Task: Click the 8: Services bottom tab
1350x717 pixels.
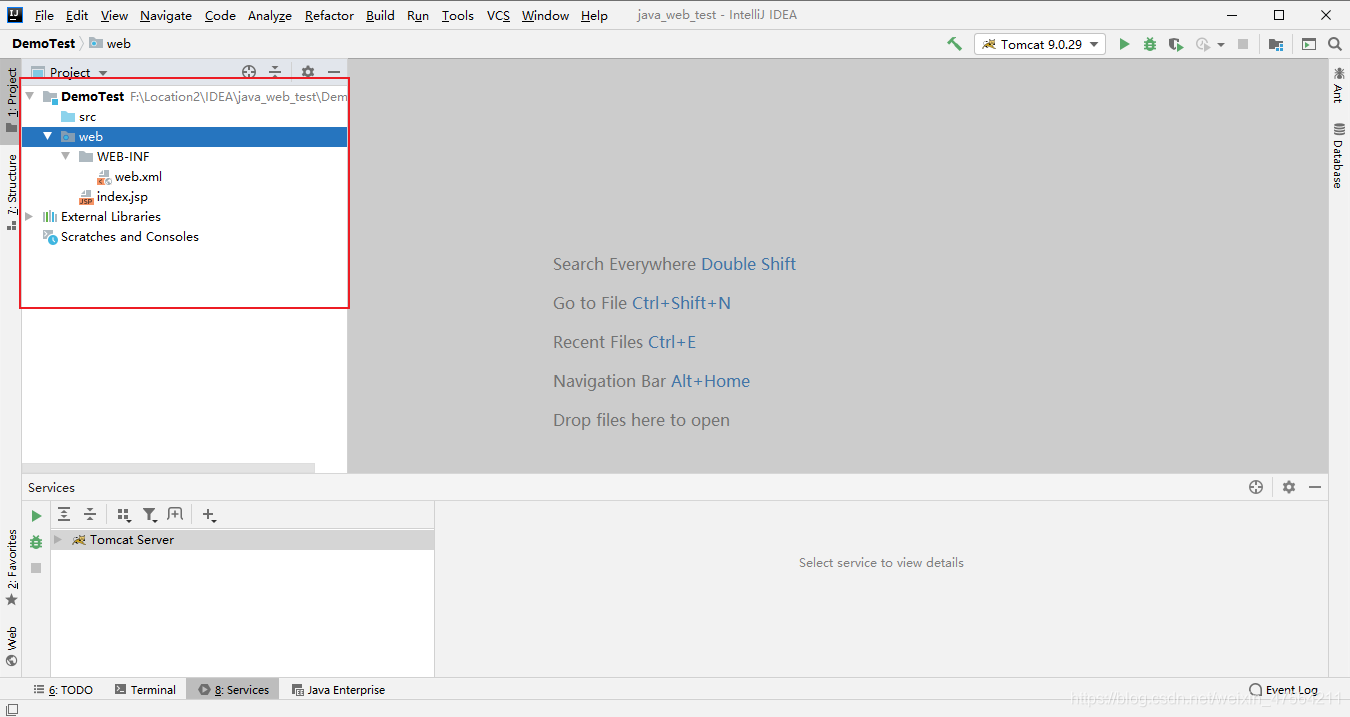Action: pyautogui.click(x=233, y=690)
